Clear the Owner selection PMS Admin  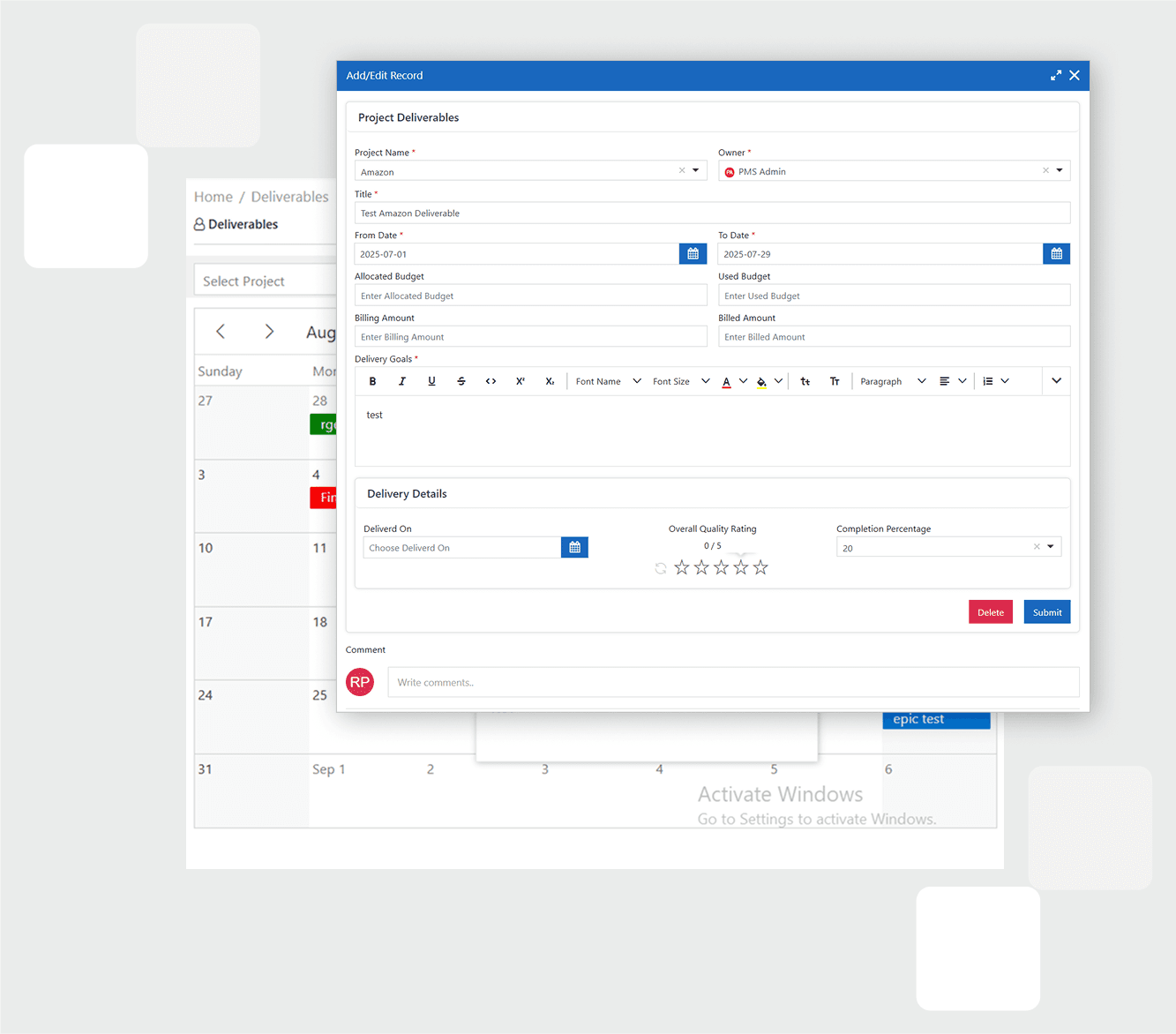pos(1045,170)
